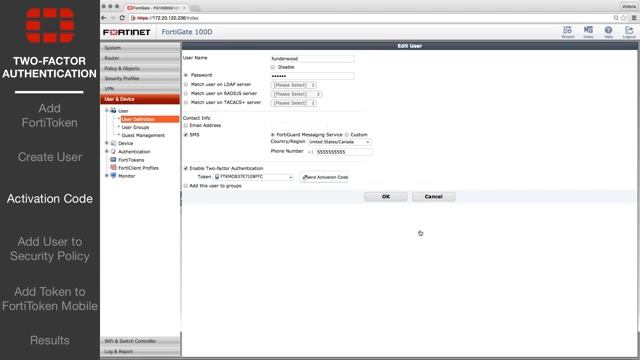
Task: Bookmark page with the star icon
Action: pos(624,18)
